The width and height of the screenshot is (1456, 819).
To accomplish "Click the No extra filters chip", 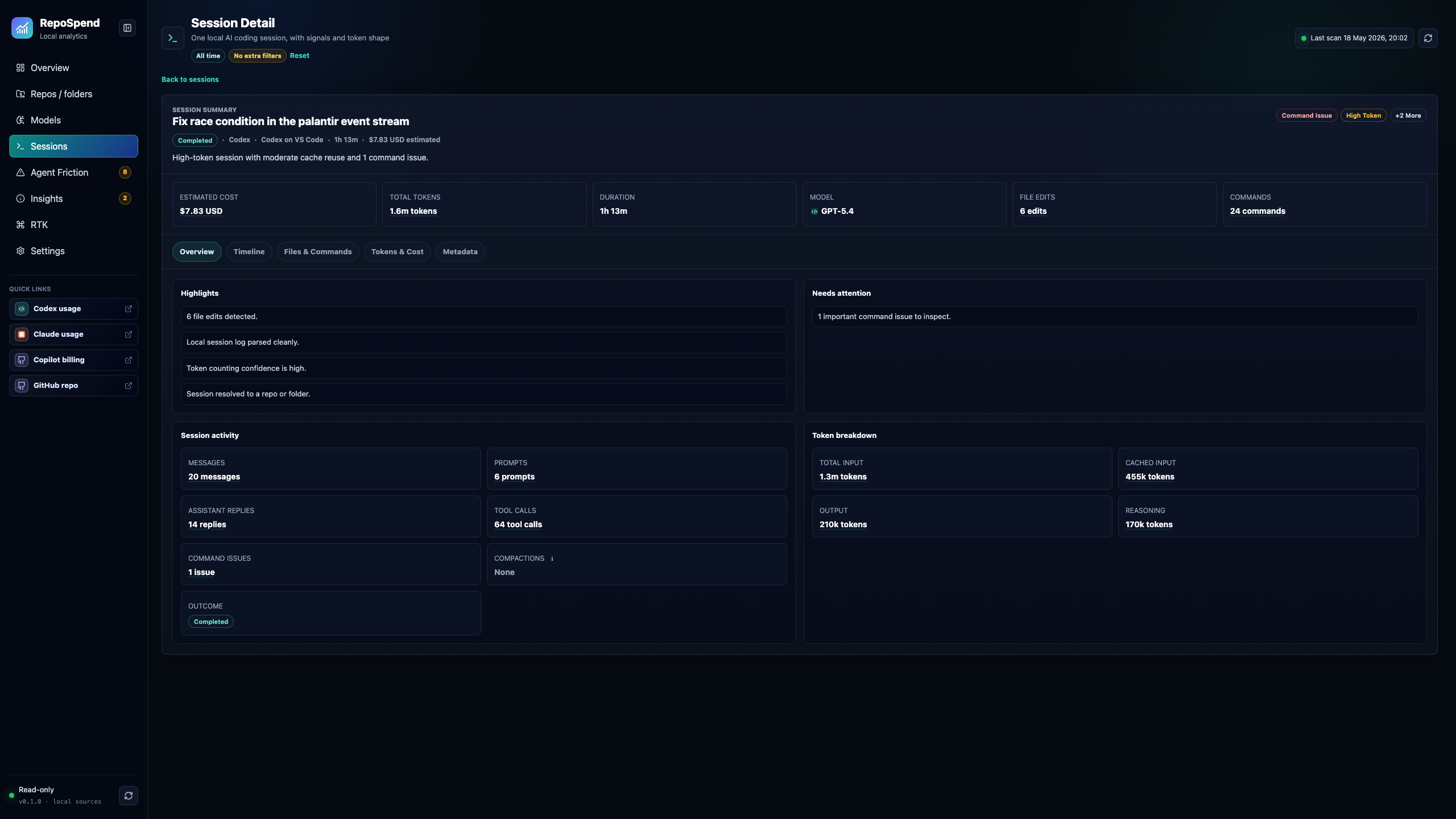I will (258, 56).
